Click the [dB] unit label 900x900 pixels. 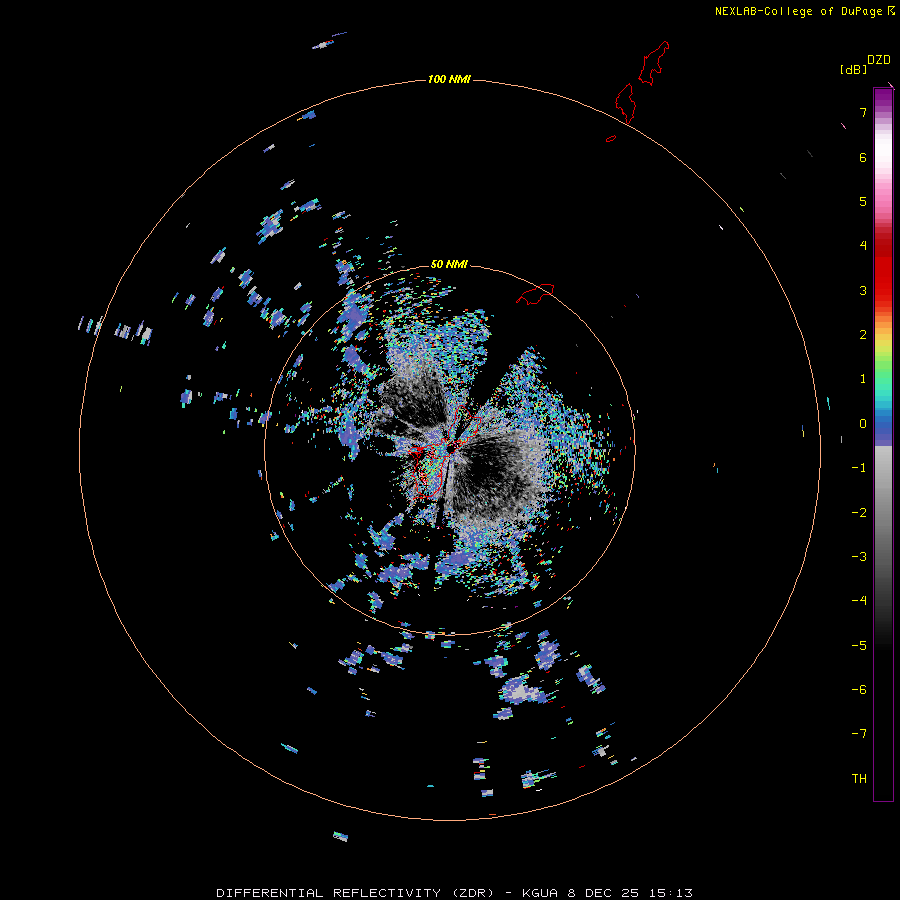point(853,69)
